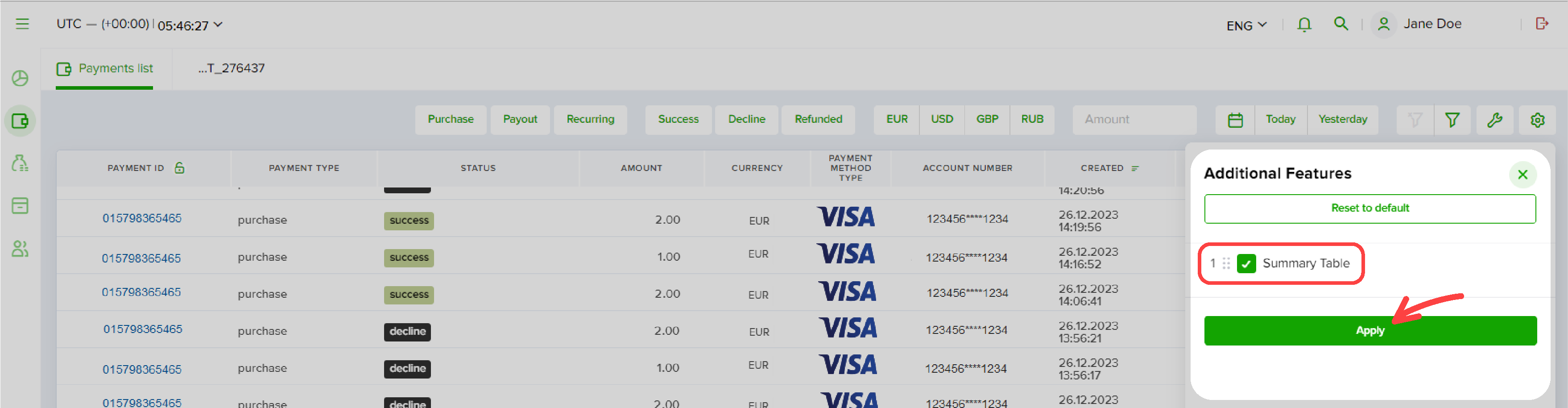Open payment ID created at 14:06:41
This screenshot has width=1568, height=408.
click(x=141, y=292)
